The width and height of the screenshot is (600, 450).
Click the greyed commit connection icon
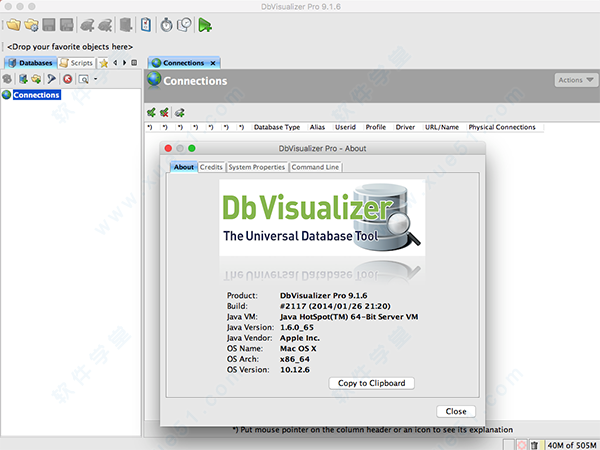(x=87, y=25)
